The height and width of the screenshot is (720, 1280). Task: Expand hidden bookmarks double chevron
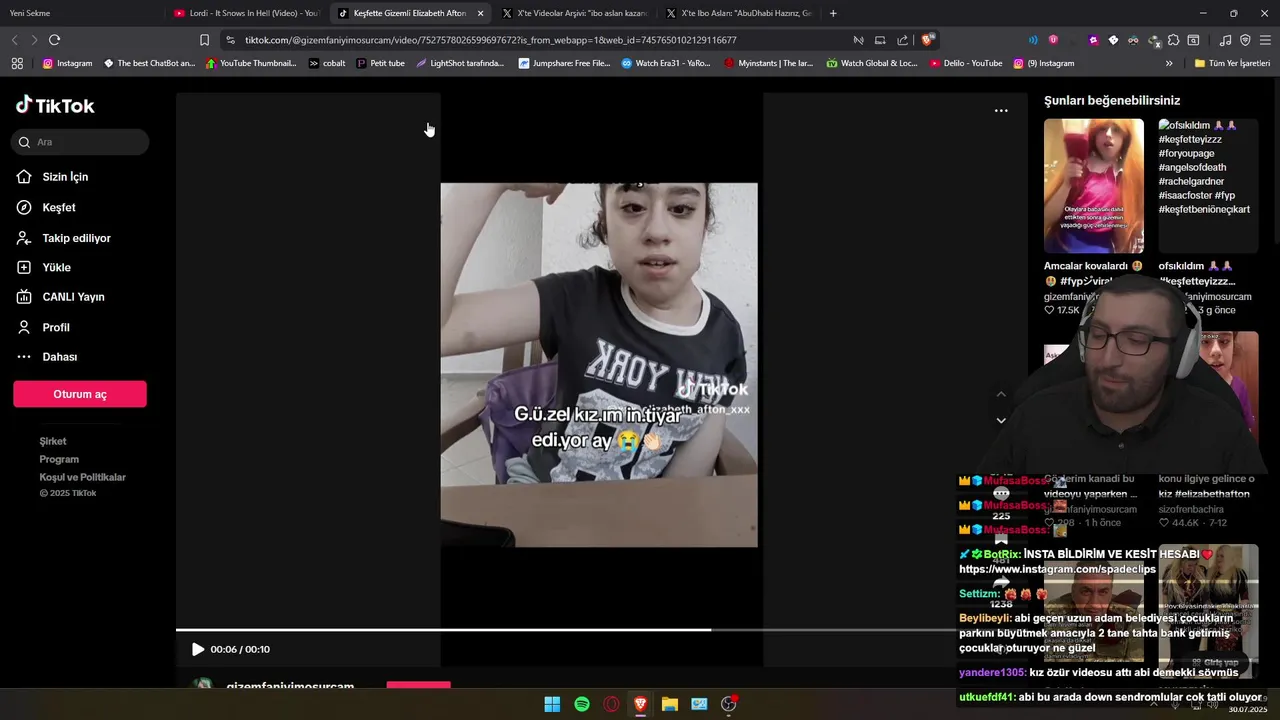[x=1169, y=63]
